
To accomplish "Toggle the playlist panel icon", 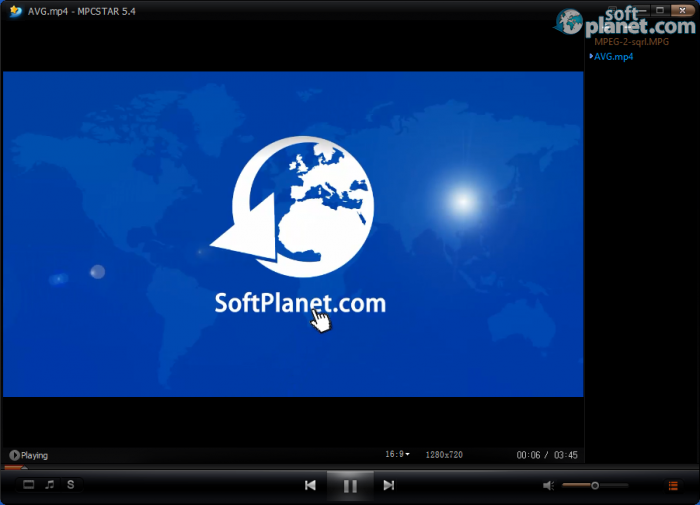I will [673, 485].
